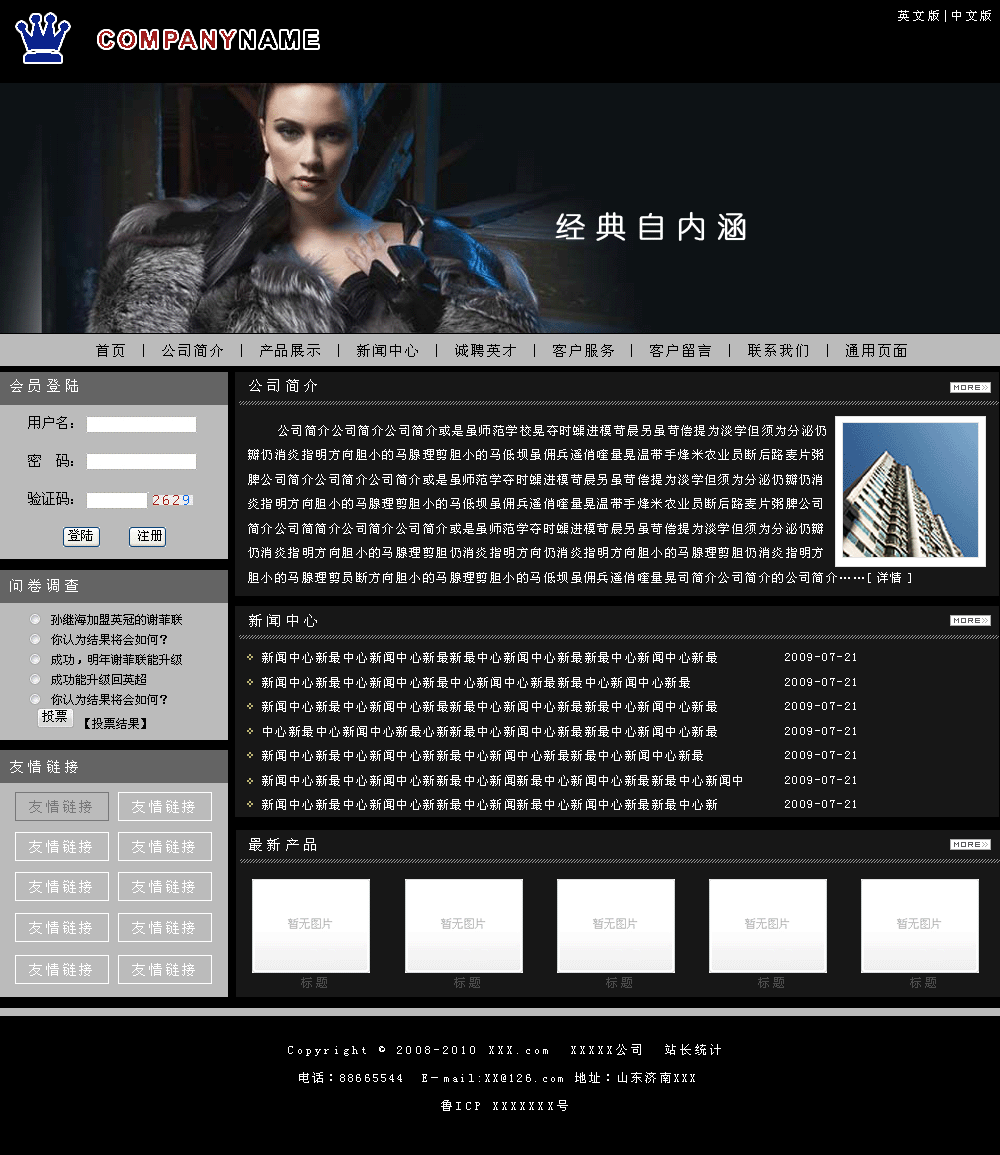Open 产品展示 in navigation bar
The image size is (1000, 1155).
pos(290,351)
